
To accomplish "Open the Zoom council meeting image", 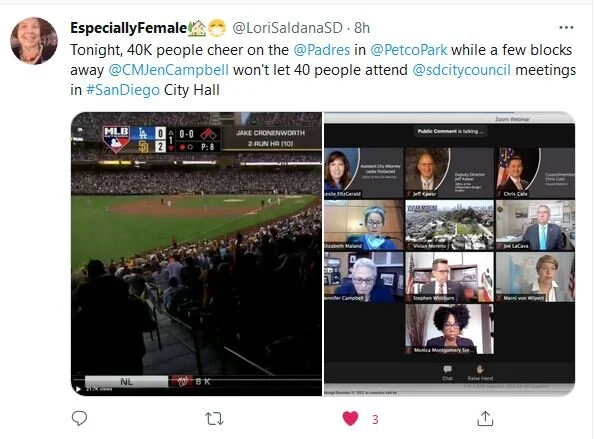I will click(x=449, y=254).
